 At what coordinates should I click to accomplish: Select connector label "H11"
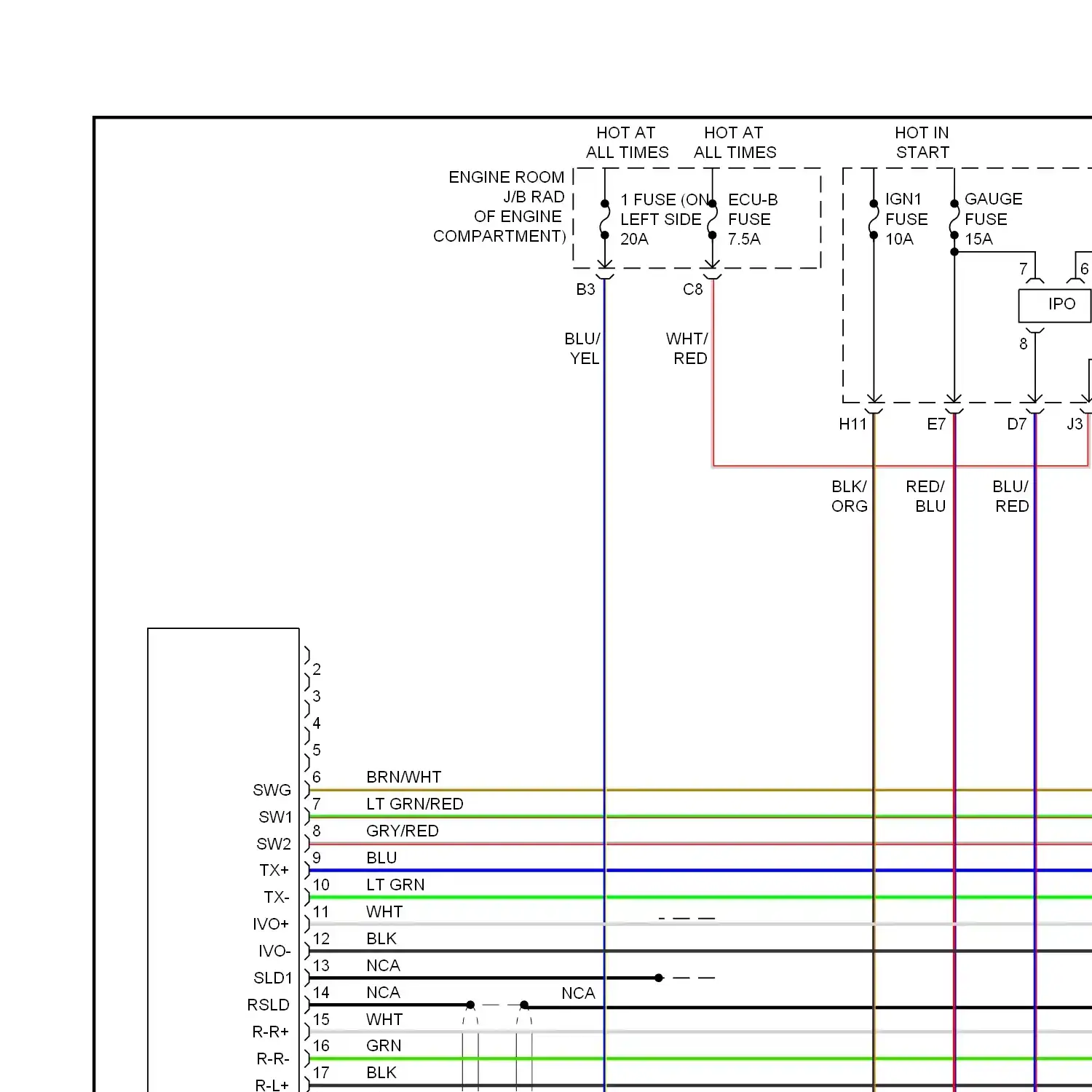point(853,424)
